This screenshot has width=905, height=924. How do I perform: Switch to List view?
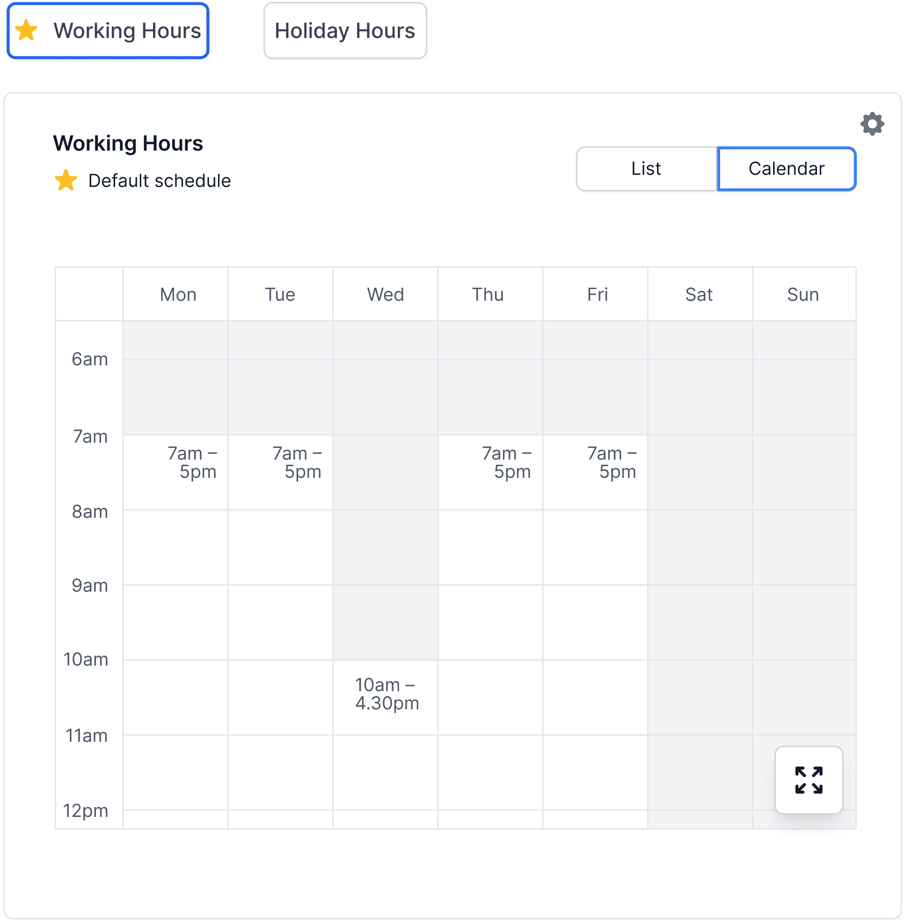pos(646,169)
